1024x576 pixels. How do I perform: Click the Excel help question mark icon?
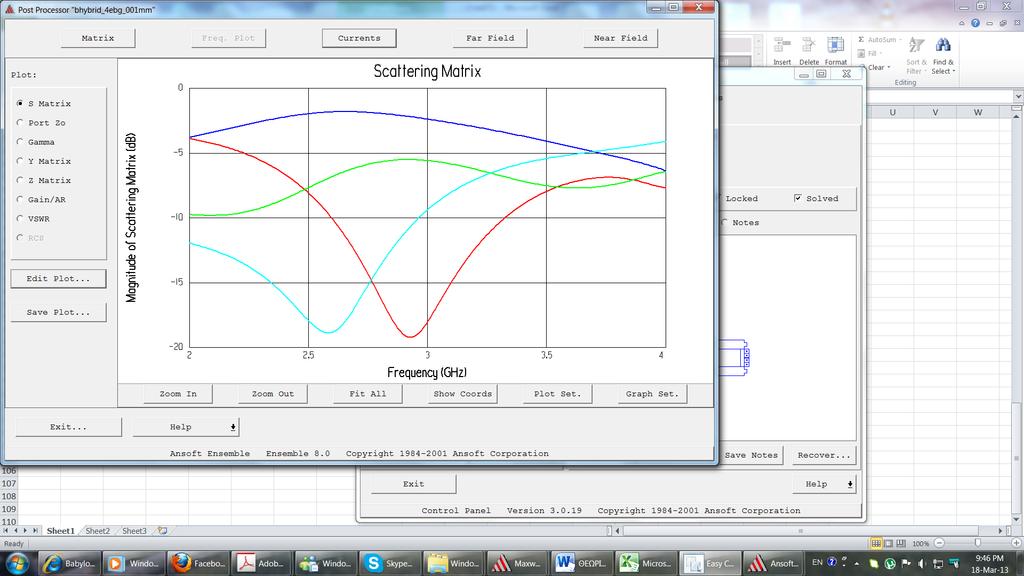(975, 23)
